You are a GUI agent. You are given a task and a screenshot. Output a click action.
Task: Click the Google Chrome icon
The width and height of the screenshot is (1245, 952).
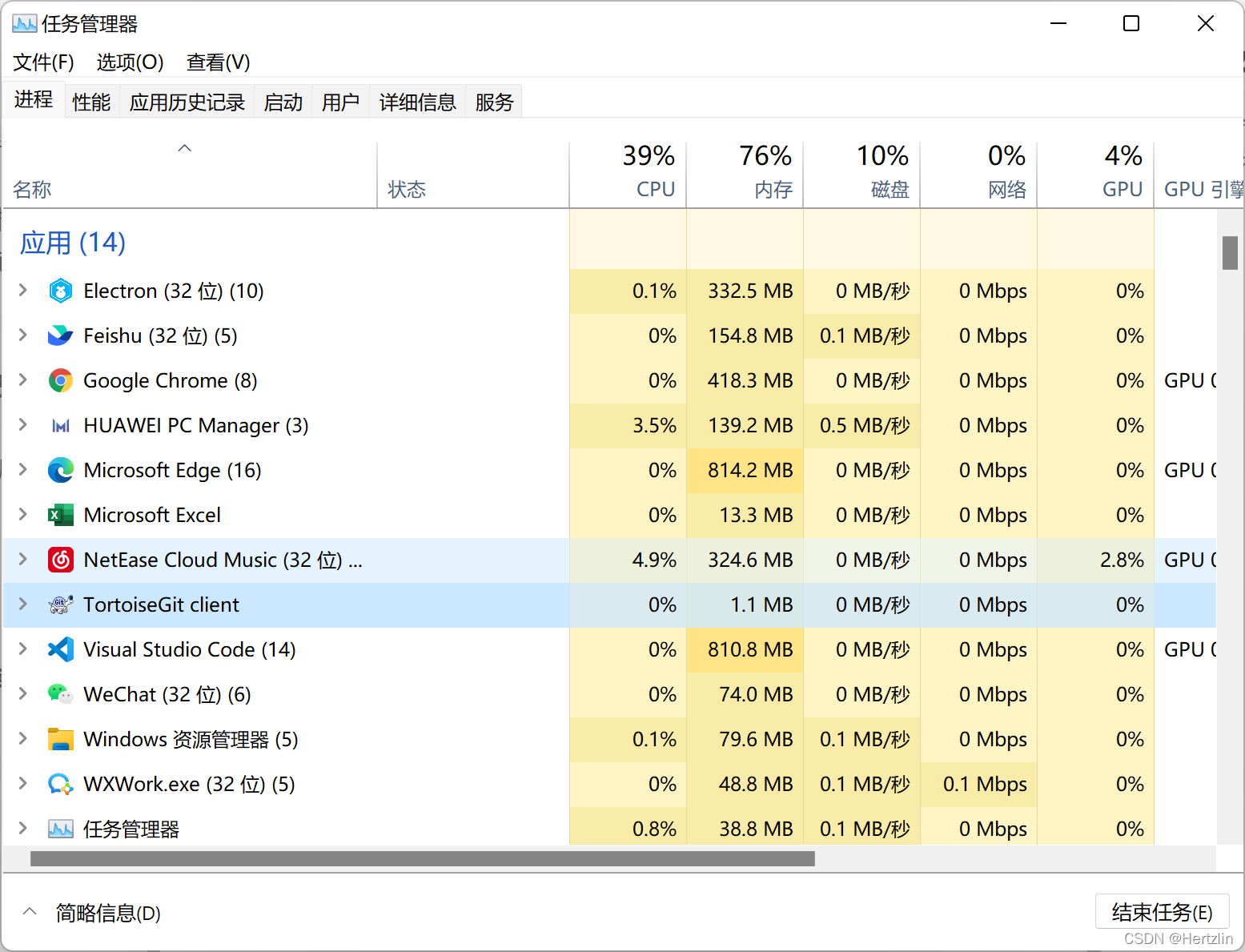point(61,380)
